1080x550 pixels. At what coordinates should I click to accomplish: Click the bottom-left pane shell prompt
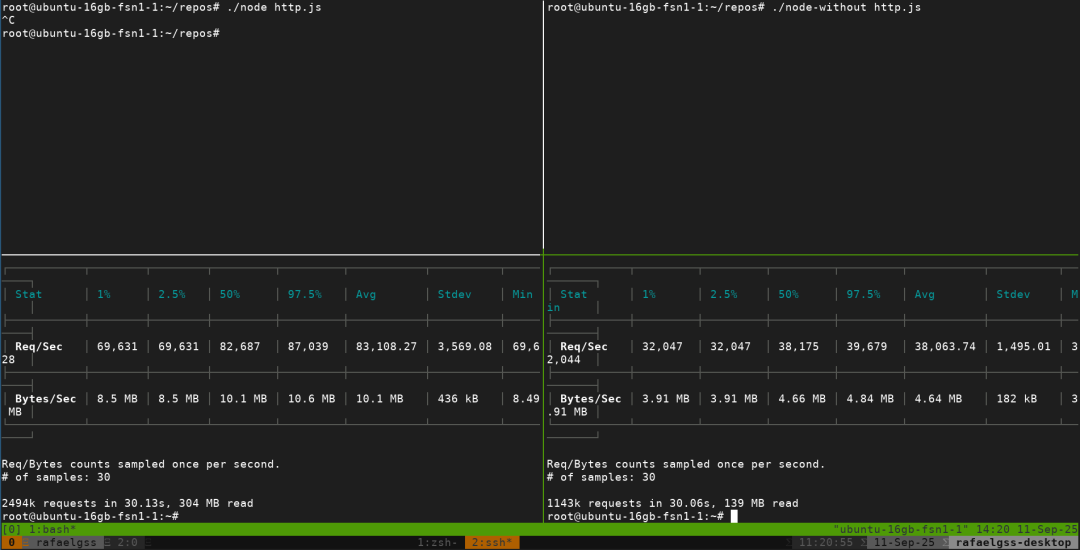(x=90, y=516)
